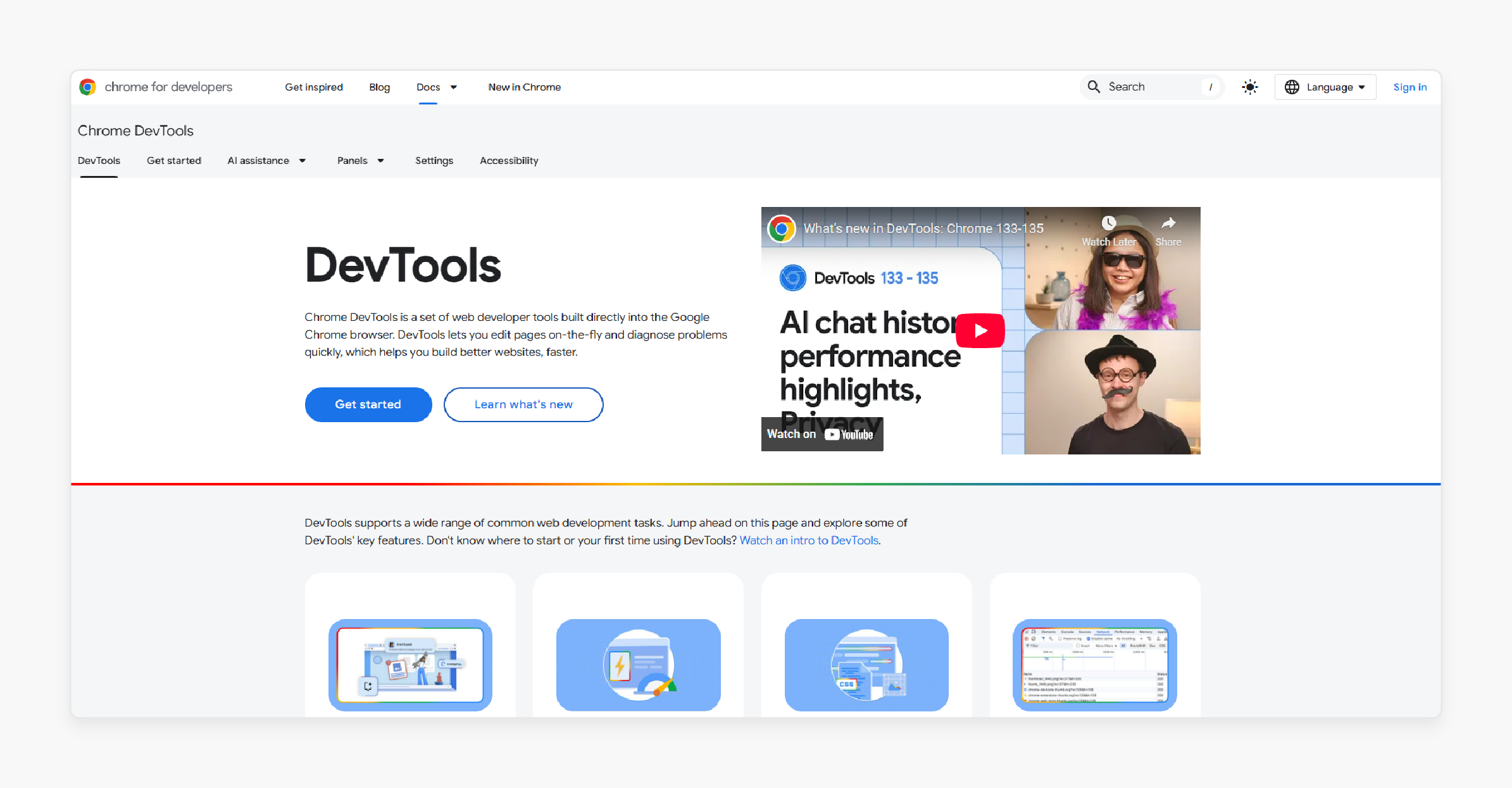Viewport: 1512px width, 788px height.
Task: Select the Get started tab
Action: (174, 161)
